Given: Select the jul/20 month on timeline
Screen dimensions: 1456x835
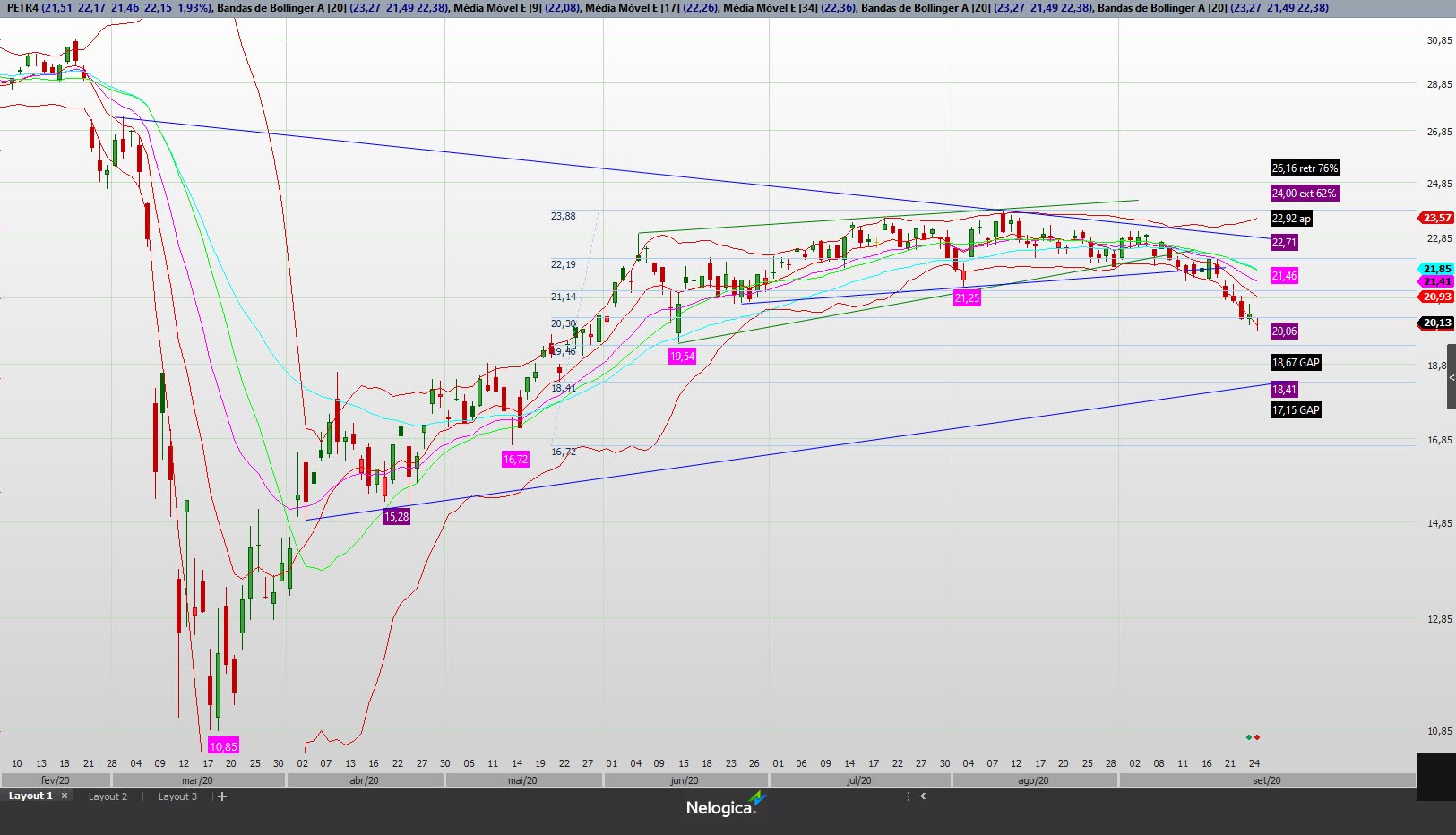Looking at the screenshot, I should pos(859,780).
